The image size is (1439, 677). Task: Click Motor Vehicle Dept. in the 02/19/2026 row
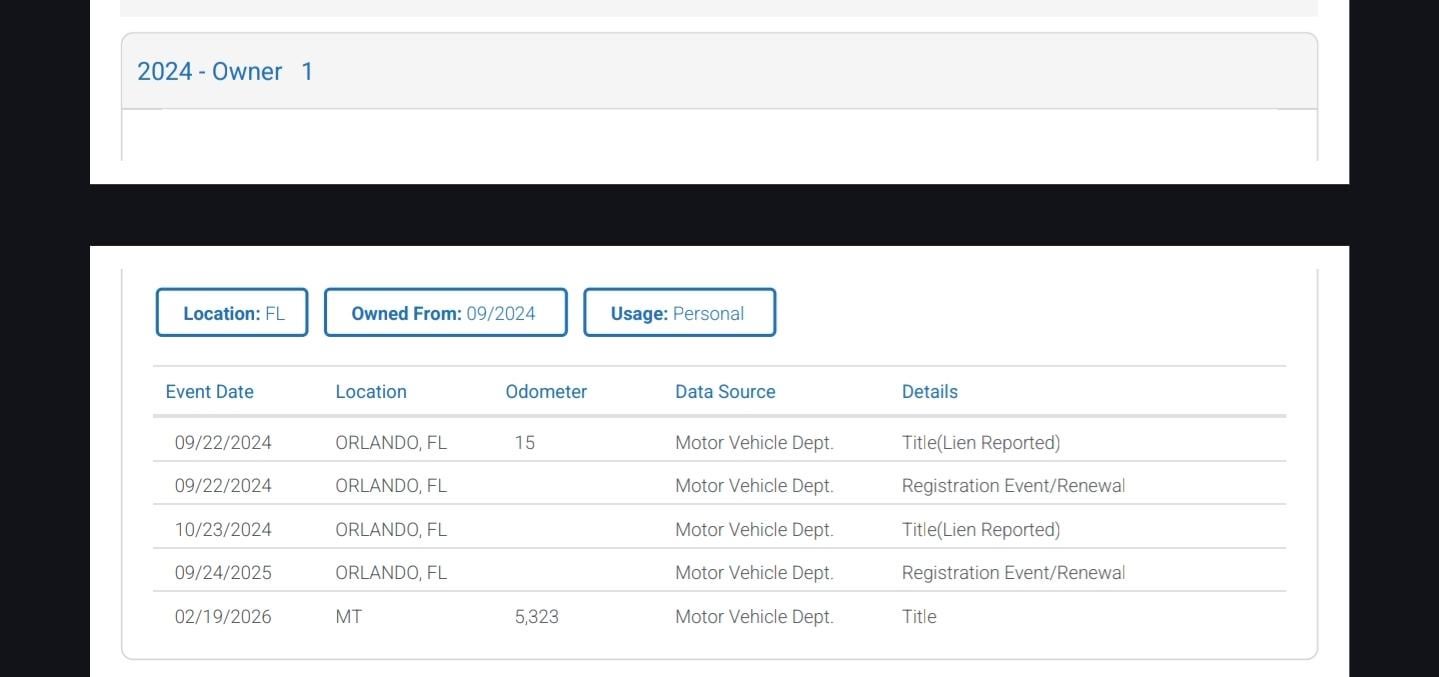click(x=754, y=617)
